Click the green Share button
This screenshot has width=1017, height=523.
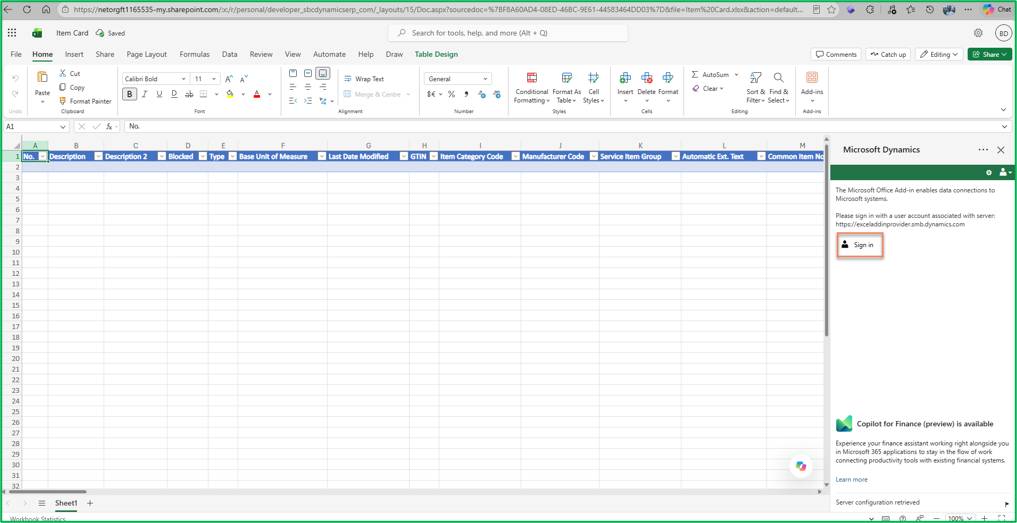click(x=990, y=55)
